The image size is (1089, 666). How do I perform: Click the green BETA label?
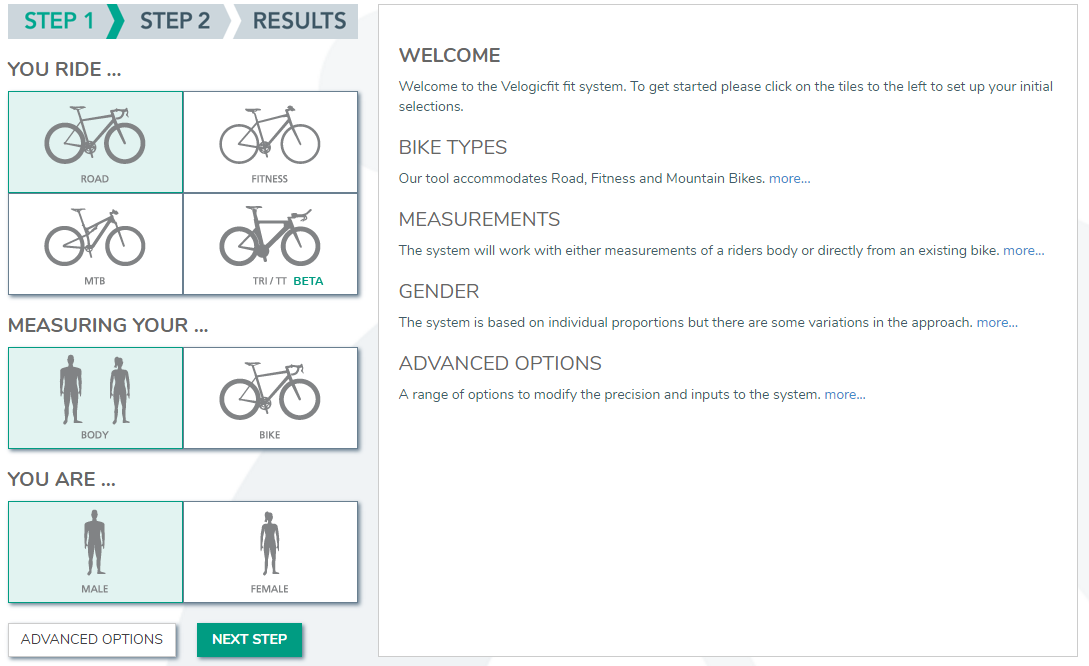pos(308,281)
